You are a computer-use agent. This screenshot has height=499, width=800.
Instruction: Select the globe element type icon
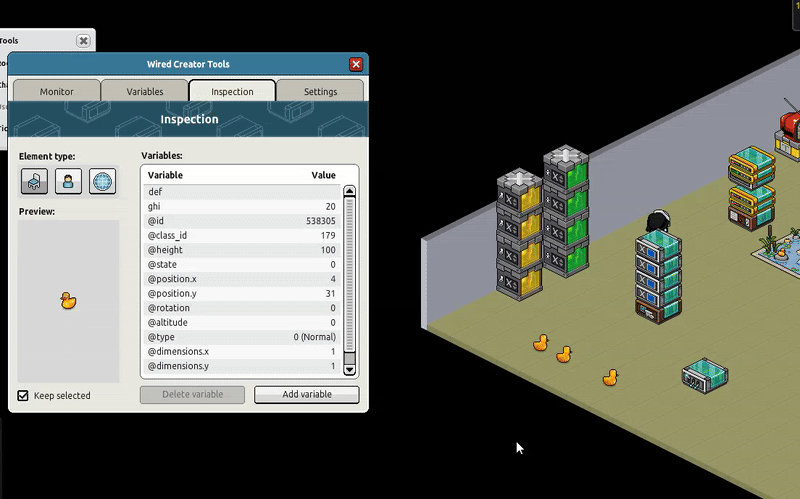tap(102, 181)
